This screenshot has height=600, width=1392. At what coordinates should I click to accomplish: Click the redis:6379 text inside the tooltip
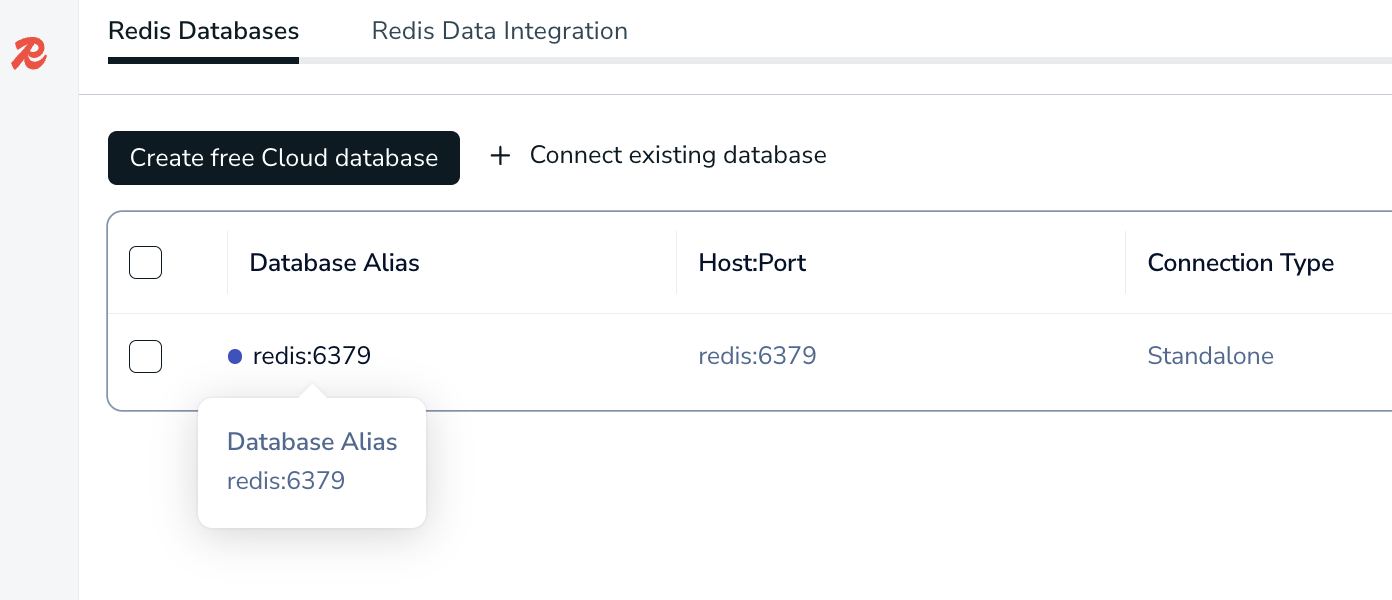click(286, 481)
